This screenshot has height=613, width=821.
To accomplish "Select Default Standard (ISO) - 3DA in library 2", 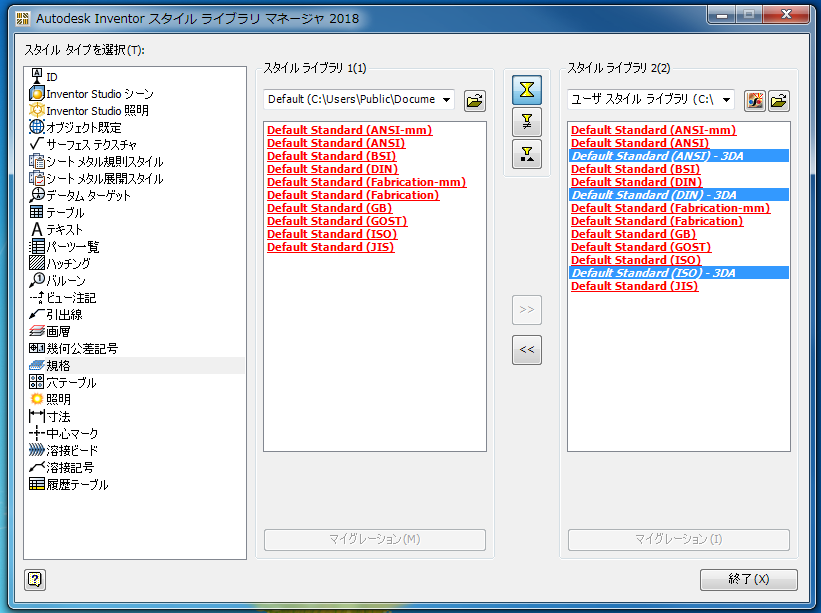I will 679,273.
